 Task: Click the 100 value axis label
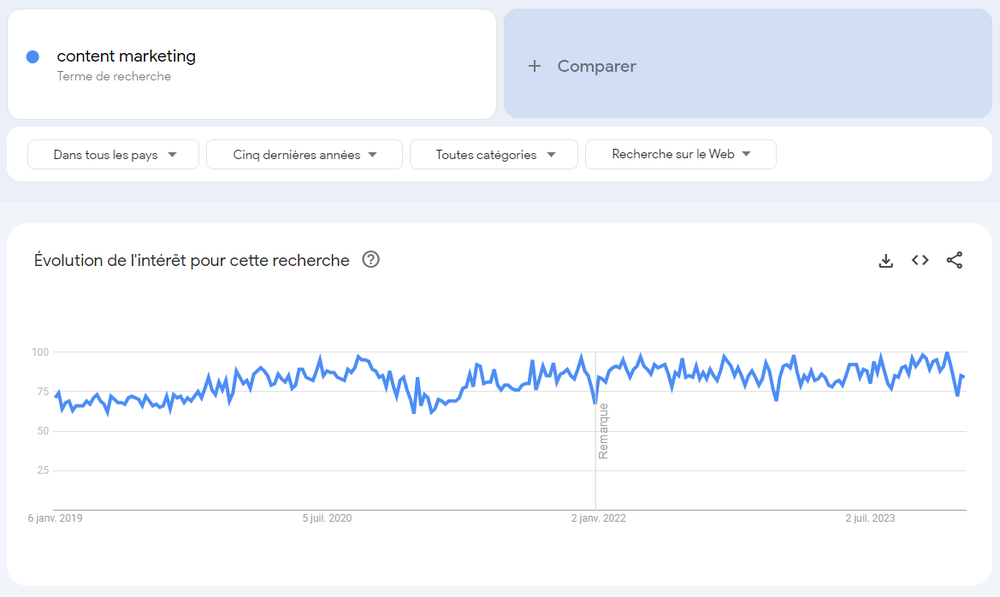40,352
